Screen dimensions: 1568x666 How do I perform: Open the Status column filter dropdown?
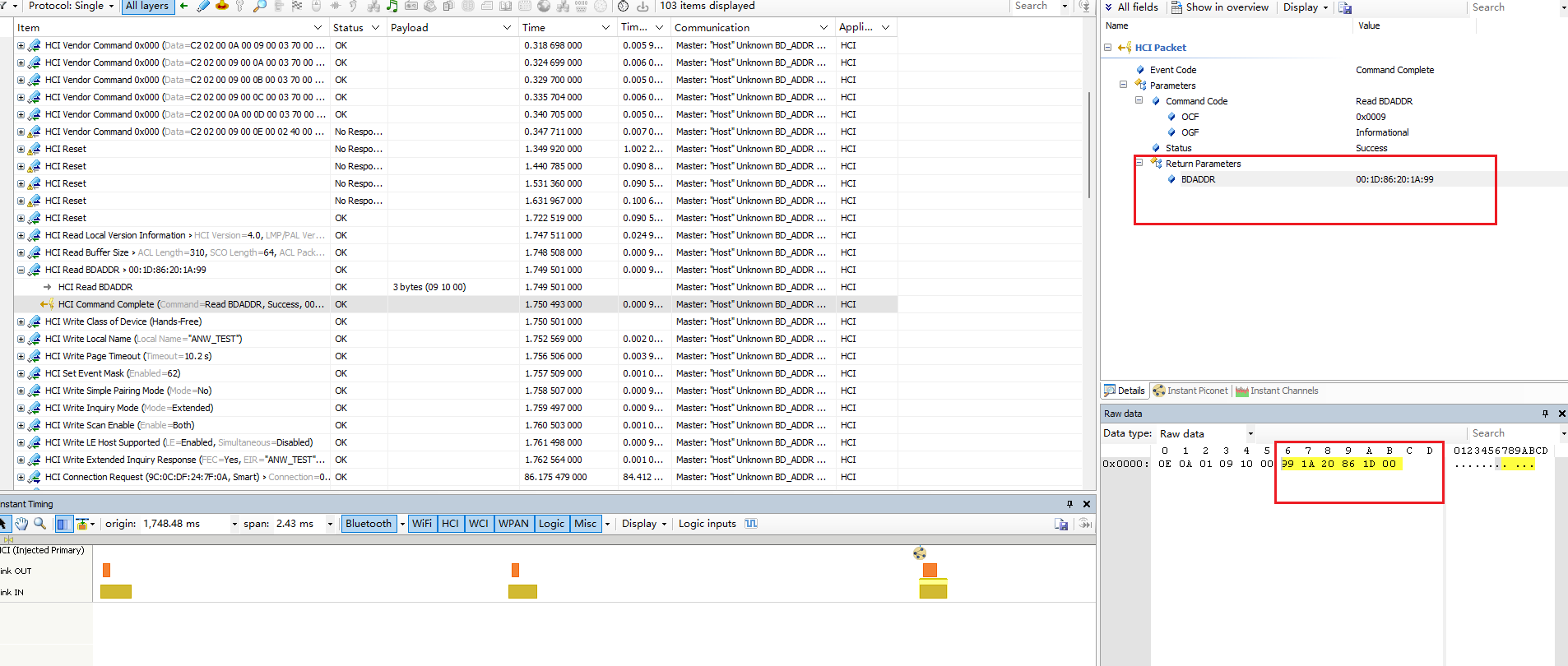point(376,28)
